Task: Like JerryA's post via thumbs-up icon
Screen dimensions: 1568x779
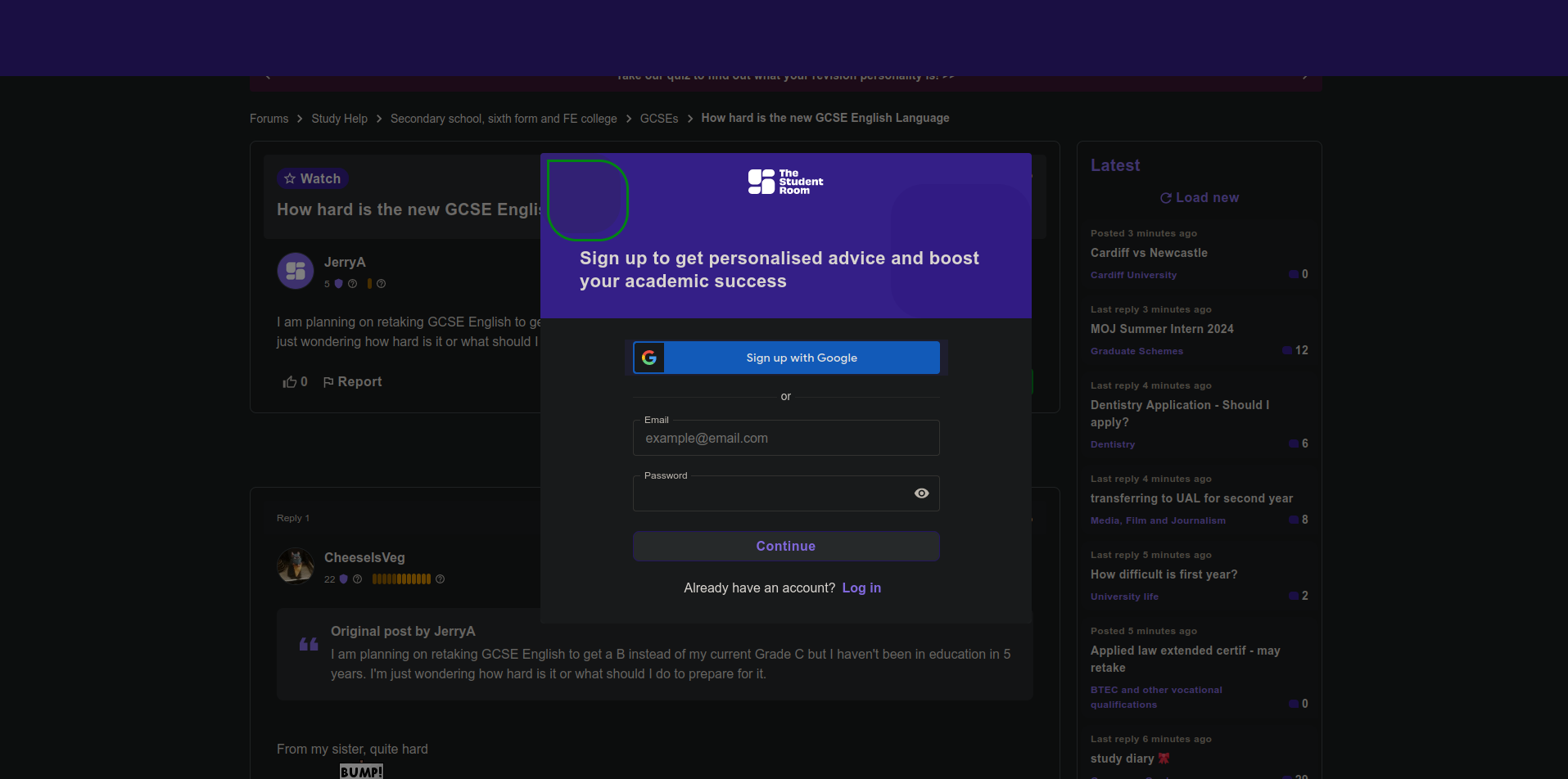Action: pyautogui.click(x=288, y=381)
